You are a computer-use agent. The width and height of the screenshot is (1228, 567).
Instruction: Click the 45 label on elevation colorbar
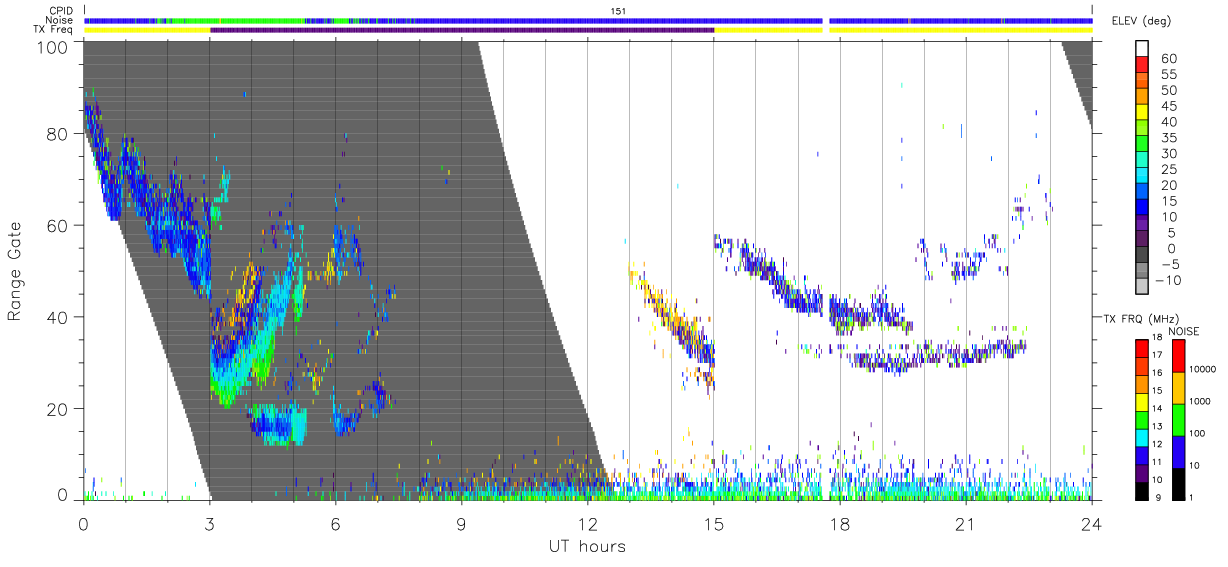coord(1168,106)
